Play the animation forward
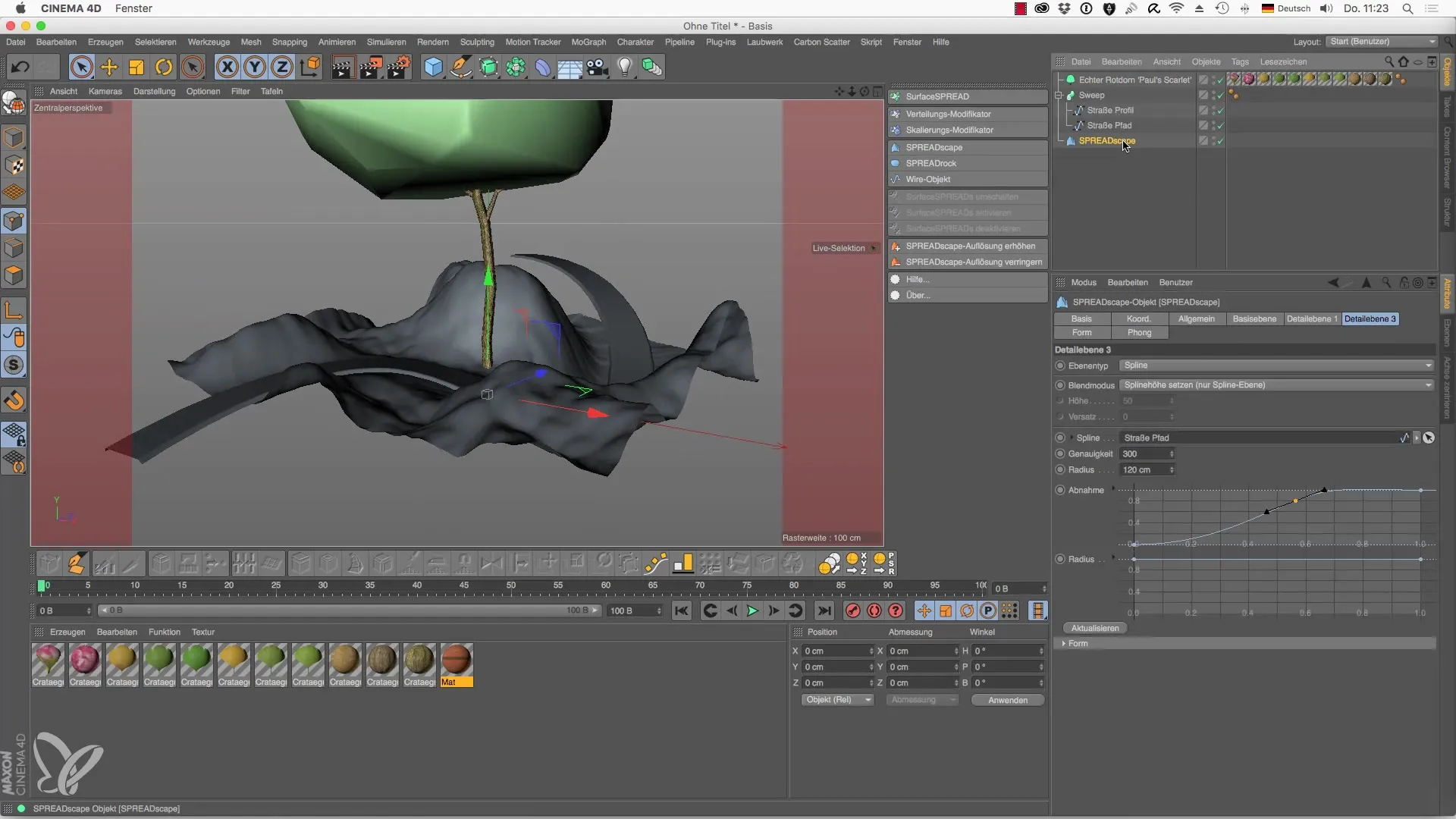The width and height of the screenshot is (1456, 819). pos(752,610)
